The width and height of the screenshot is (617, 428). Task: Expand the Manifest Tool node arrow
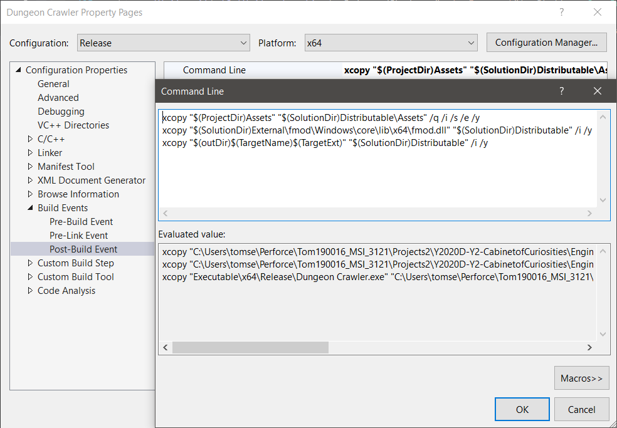pos(30,166)
